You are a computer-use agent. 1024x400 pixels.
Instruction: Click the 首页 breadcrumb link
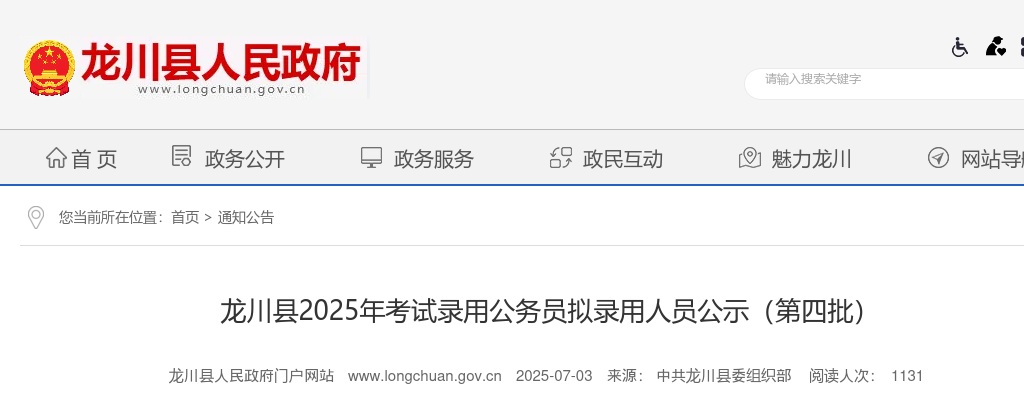click(x=185, y=218)
